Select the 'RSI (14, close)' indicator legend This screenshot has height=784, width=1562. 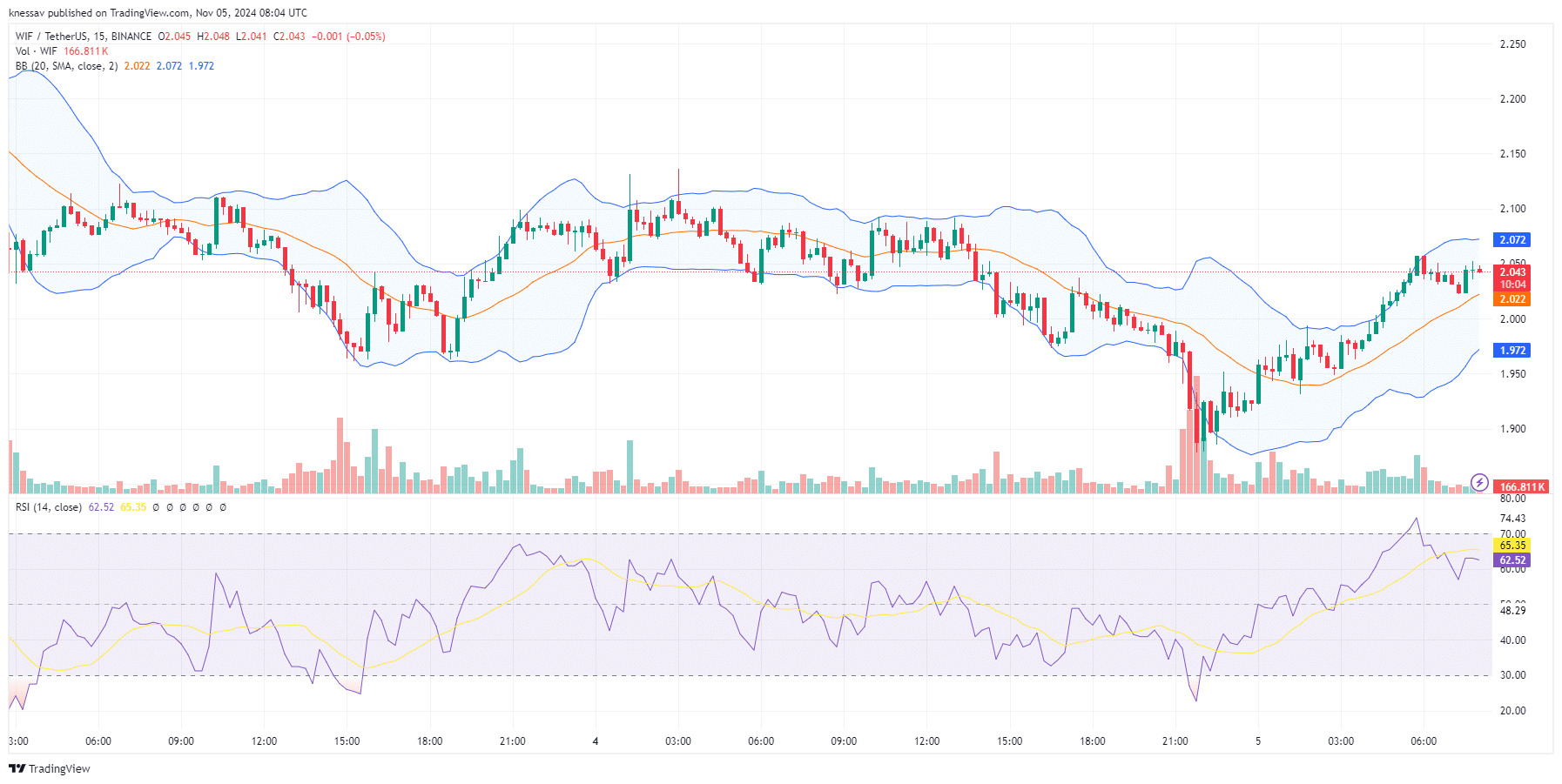tap(49, 507)
